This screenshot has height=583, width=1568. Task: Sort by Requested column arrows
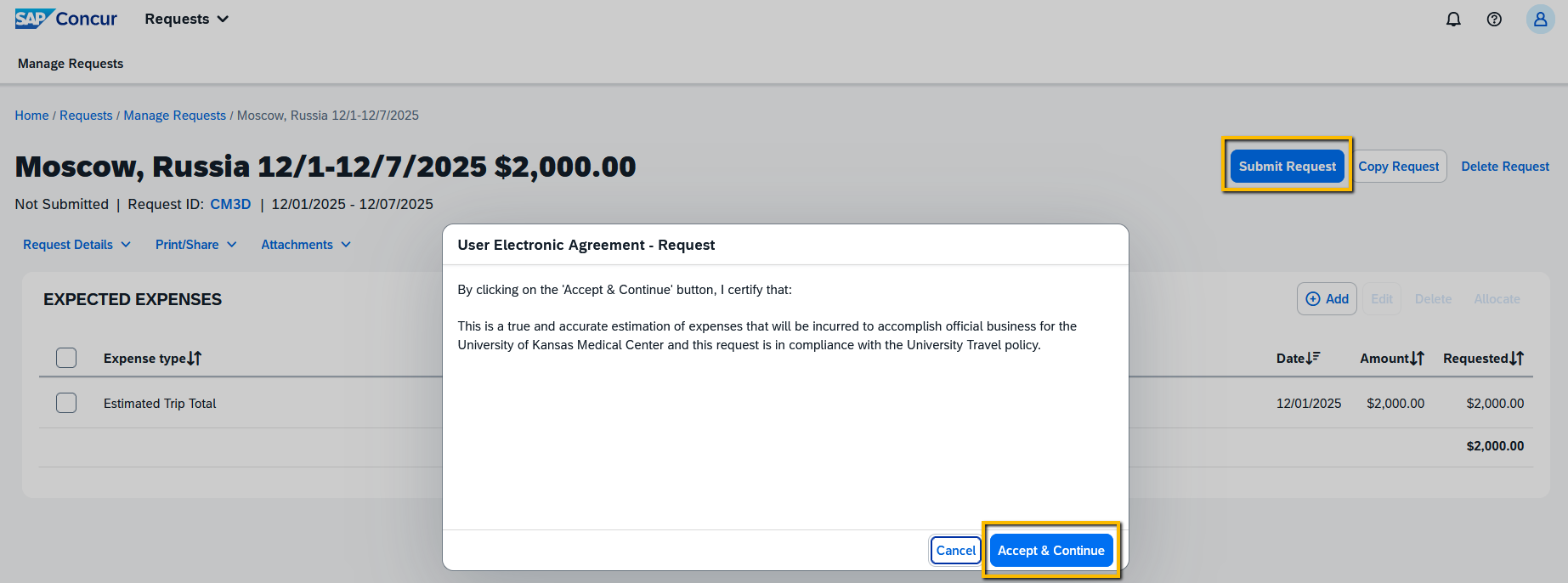pos(1517,359)
